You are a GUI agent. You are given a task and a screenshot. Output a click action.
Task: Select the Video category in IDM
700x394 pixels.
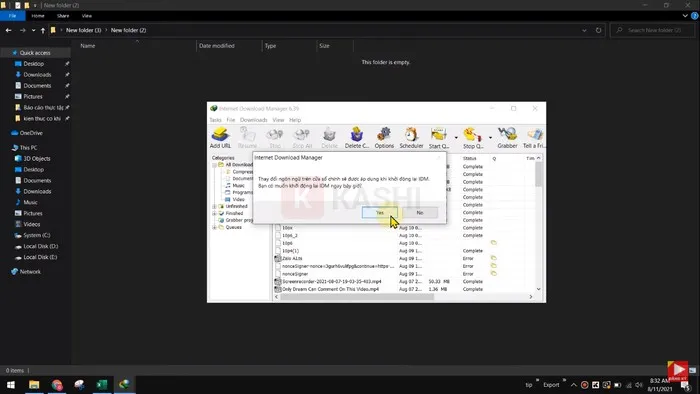238,199
